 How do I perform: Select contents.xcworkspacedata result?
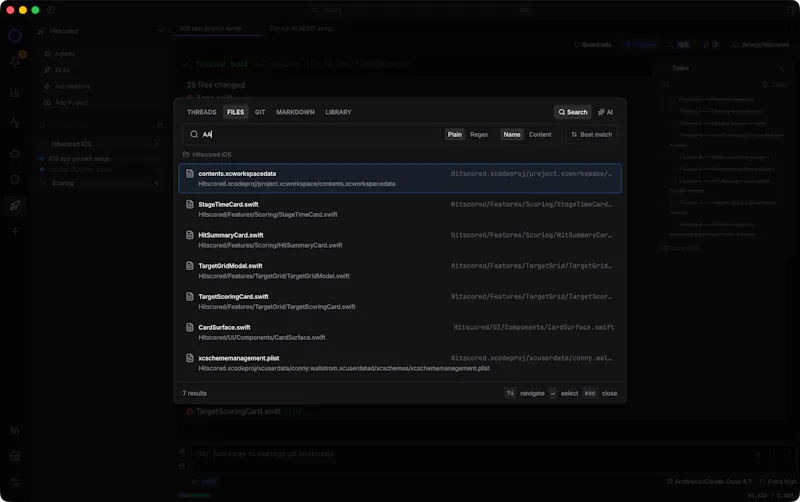(400, 179)
